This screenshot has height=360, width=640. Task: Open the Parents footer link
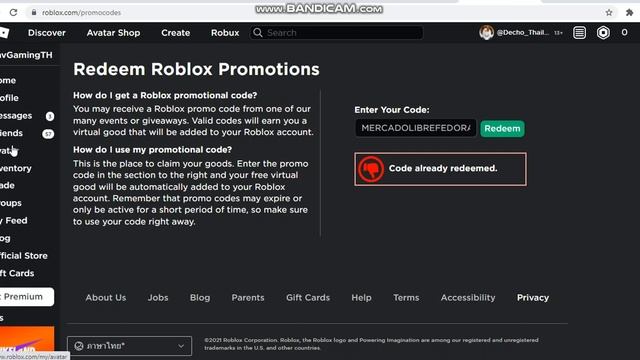(248, 298)
